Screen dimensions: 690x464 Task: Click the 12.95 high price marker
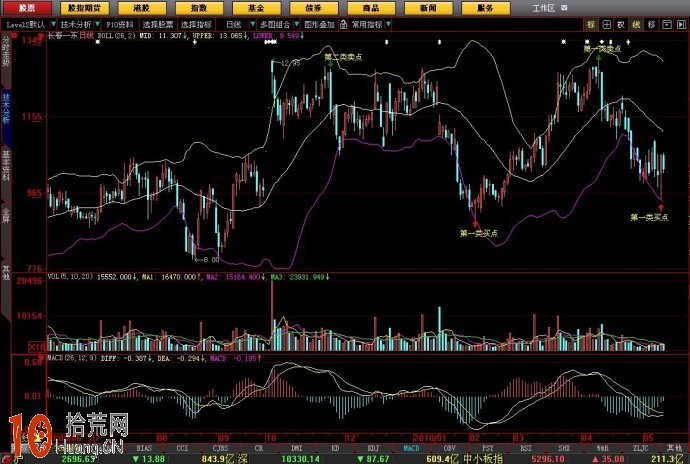[x=290, y=63]
